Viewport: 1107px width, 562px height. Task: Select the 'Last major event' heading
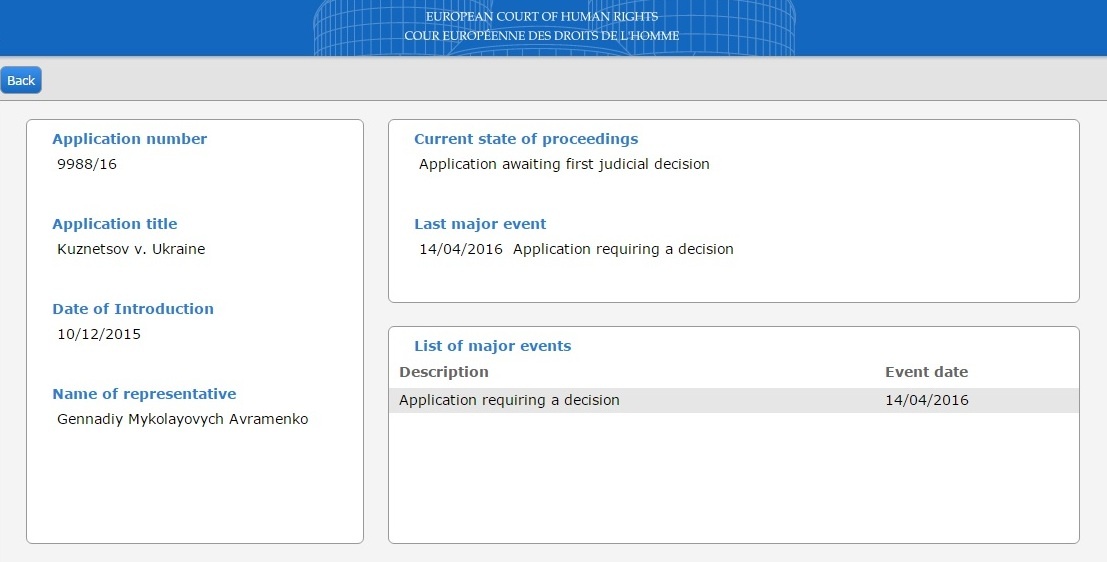tap(480, 224)
